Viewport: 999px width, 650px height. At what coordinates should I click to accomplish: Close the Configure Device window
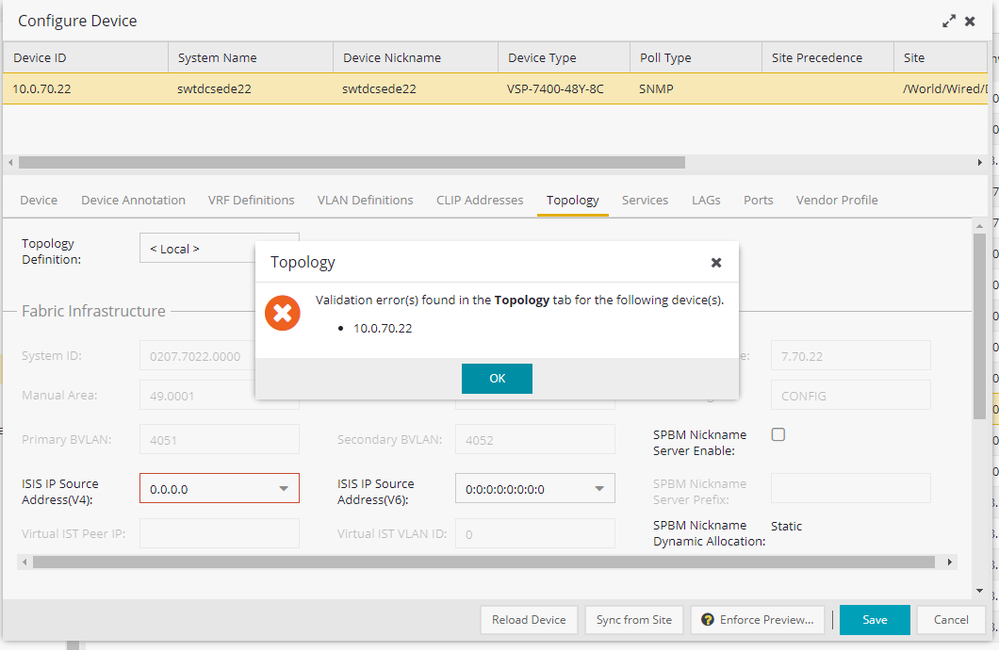(970, 21)
